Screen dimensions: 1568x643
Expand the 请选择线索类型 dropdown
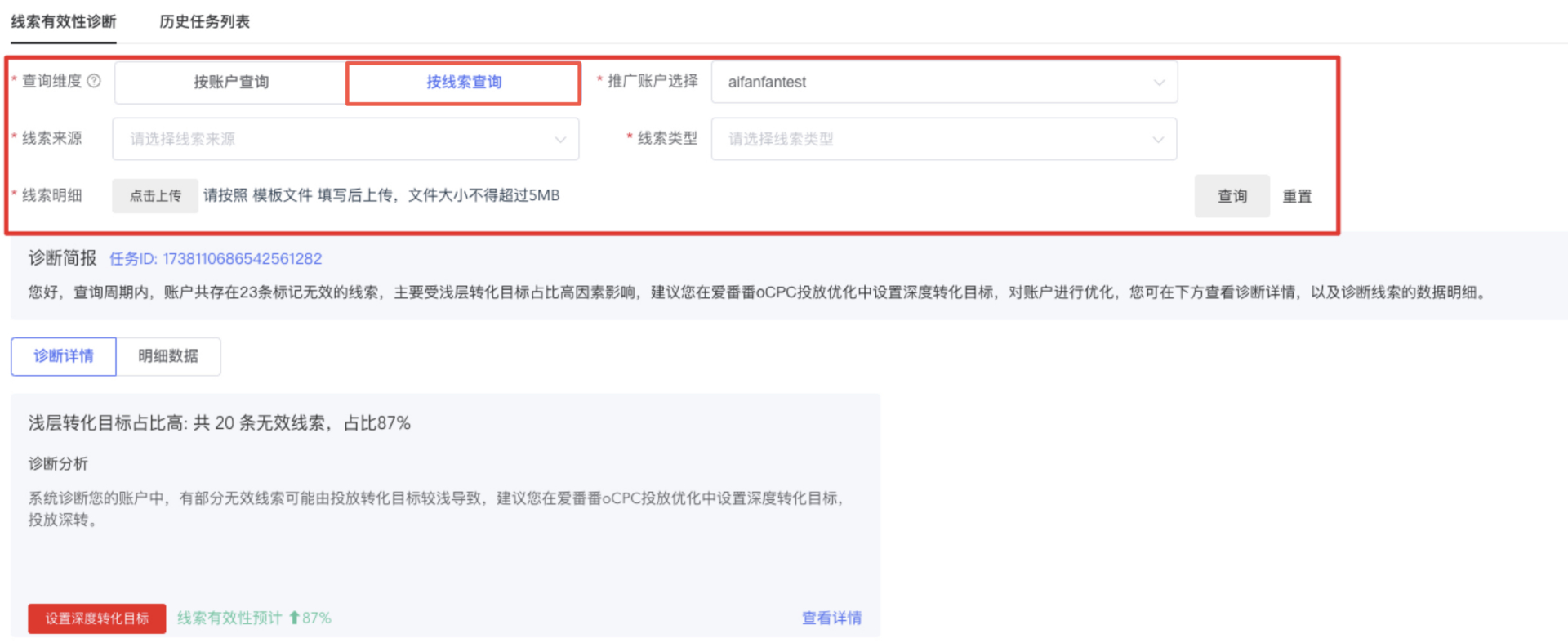click(x=943, y=140)
